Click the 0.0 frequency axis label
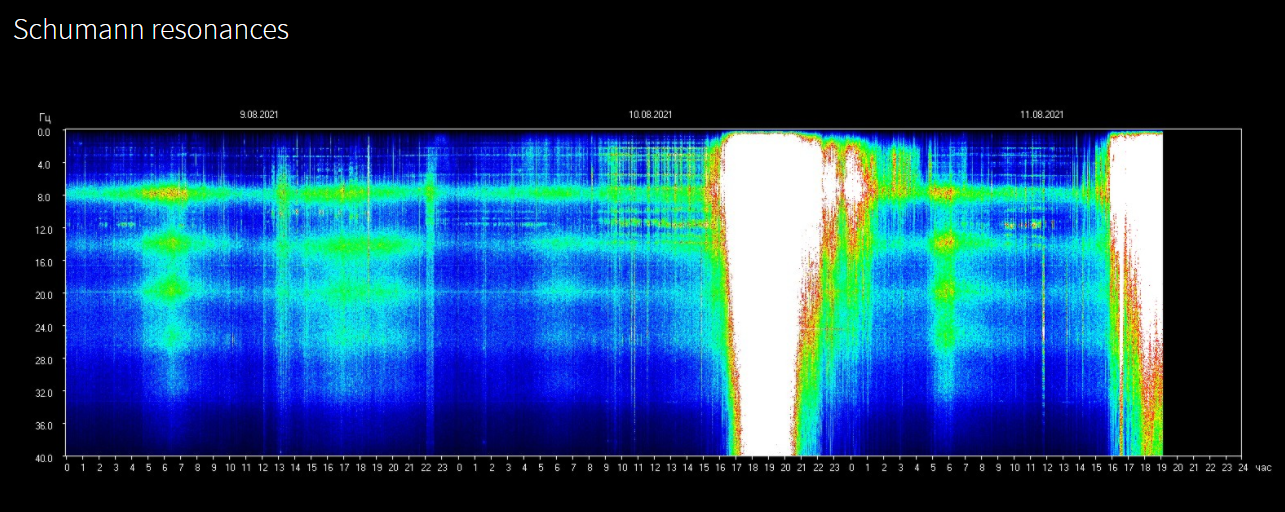Viewport: 1285px width, 512px height. pos(44,132)
